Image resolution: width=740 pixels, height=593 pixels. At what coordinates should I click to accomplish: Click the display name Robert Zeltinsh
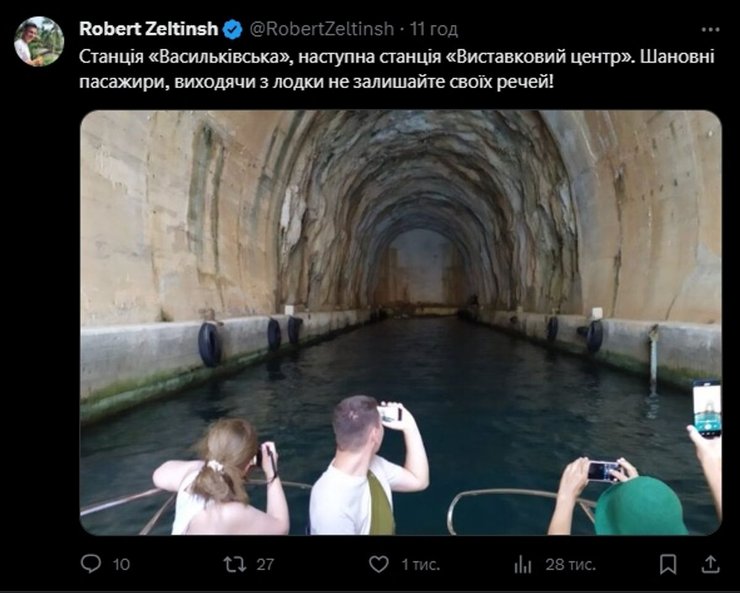click(x=149, y=29)
